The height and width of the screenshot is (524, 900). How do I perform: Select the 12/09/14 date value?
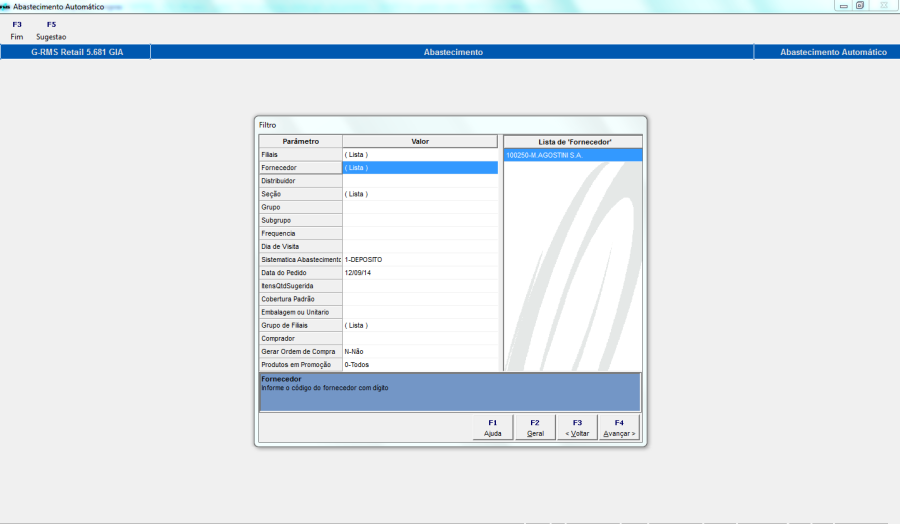(420, 273)
